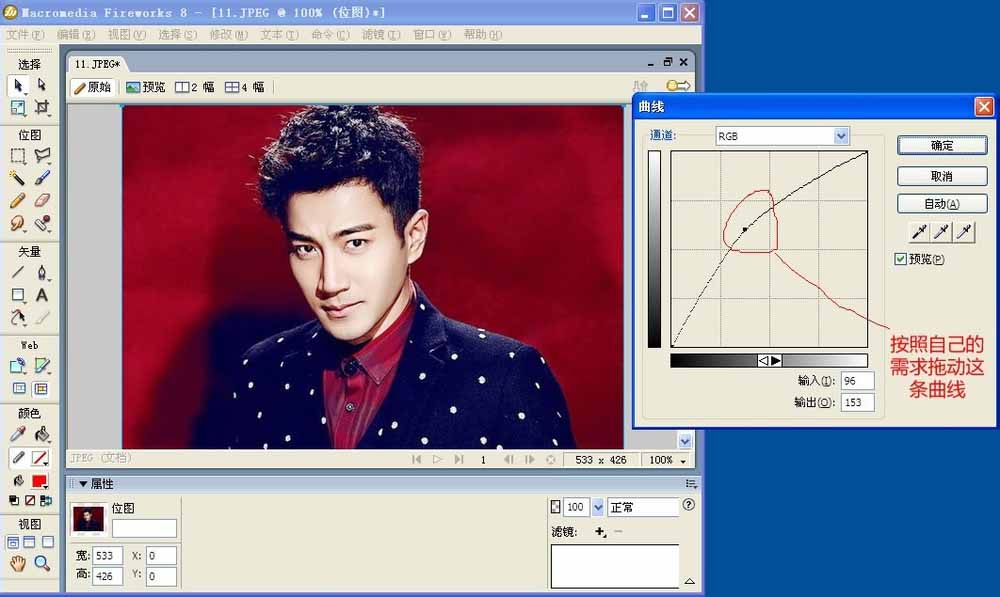Toggle the 预览 preview checkbox in Curves
Screen dimensions: 1000x597
pyautogui.click(x=900, y=258)
